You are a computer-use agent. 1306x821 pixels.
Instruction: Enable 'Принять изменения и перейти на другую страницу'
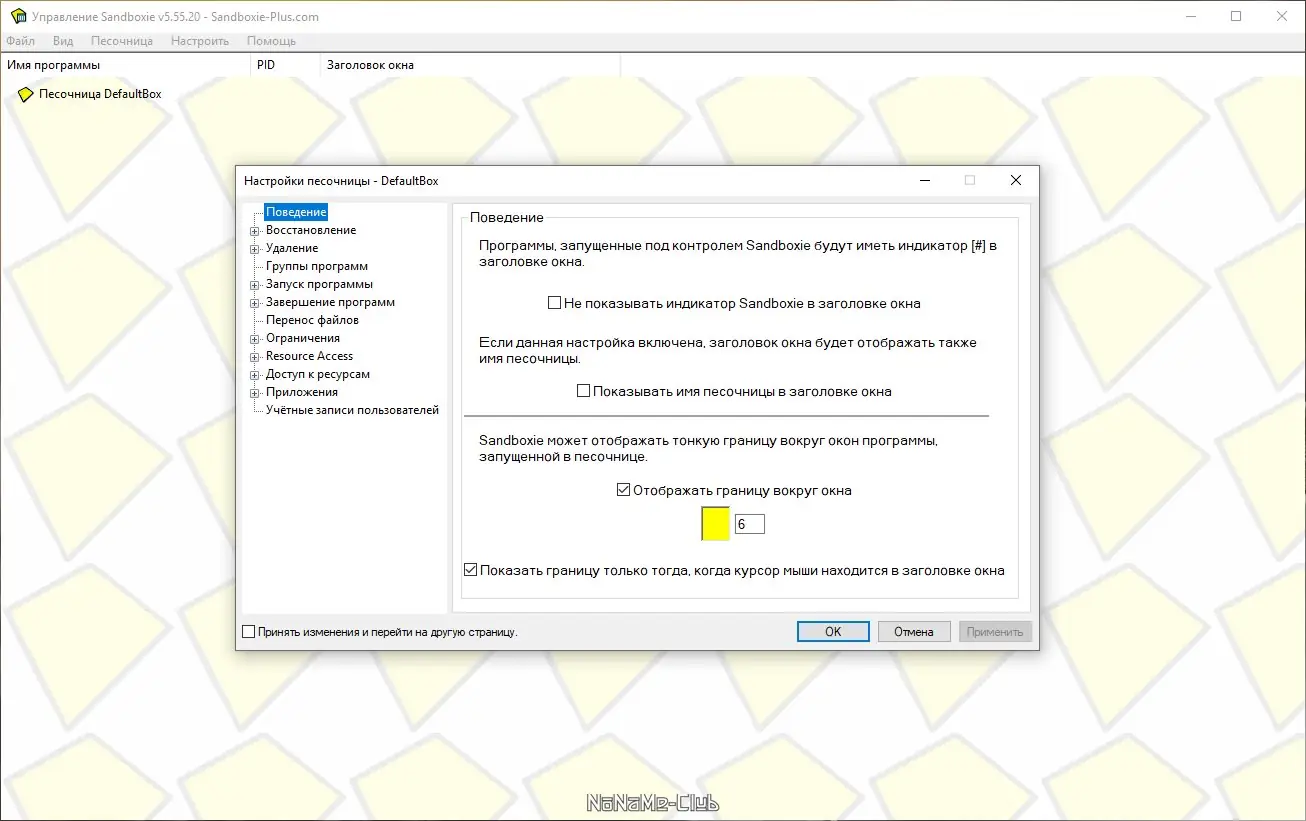(x=247, y=631)
